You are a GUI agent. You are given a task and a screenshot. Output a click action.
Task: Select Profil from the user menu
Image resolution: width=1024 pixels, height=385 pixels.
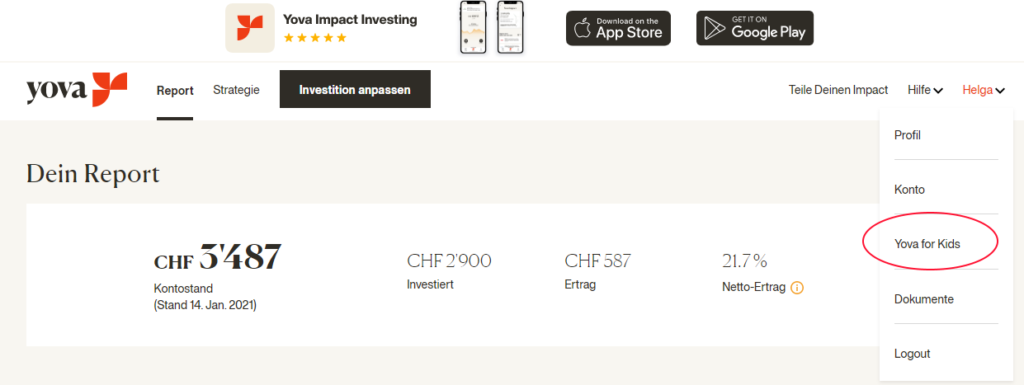tap(946, 135)
